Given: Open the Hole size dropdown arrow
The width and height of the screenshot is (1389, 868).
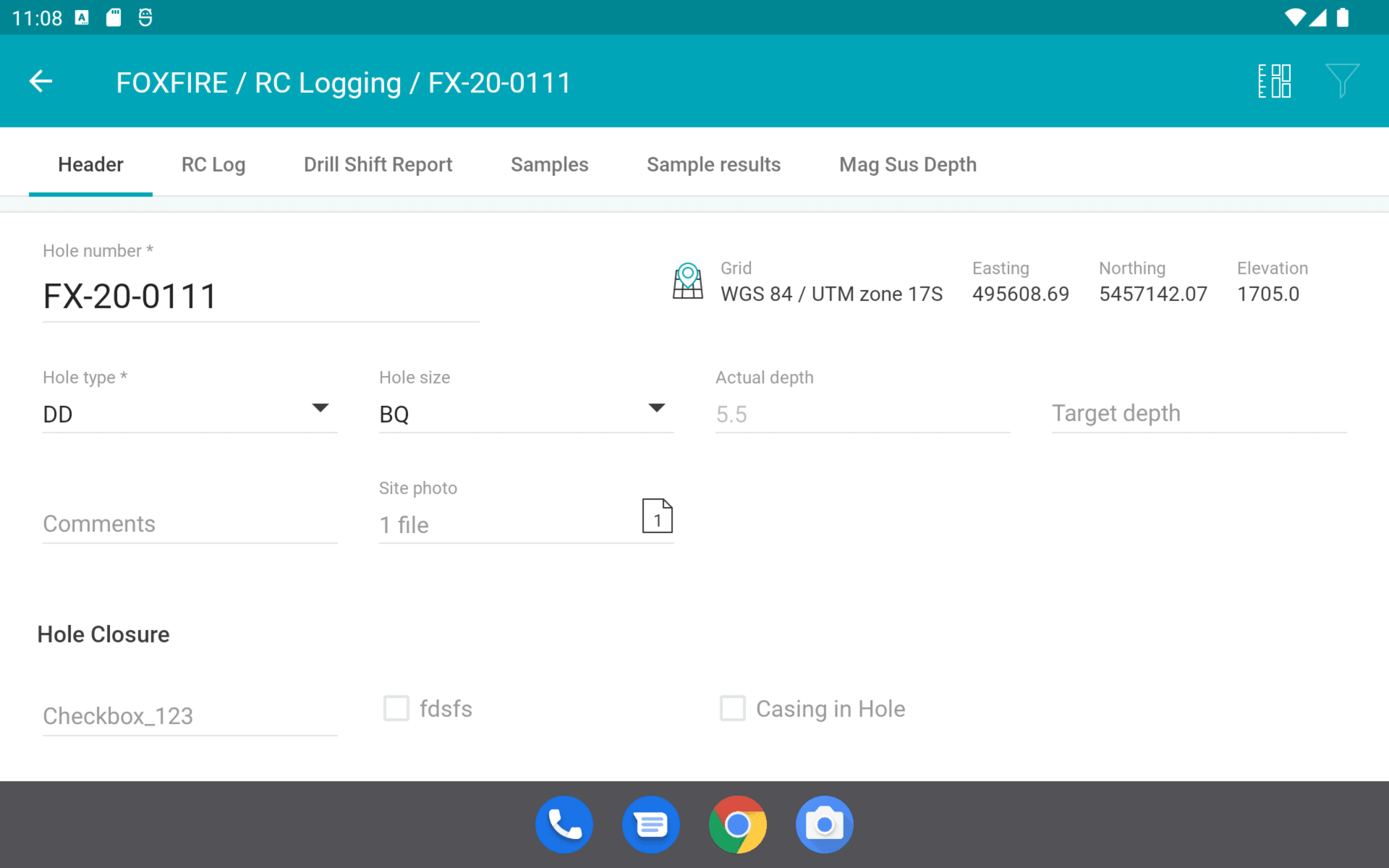Looking at the screenshot, I should 656,409.
